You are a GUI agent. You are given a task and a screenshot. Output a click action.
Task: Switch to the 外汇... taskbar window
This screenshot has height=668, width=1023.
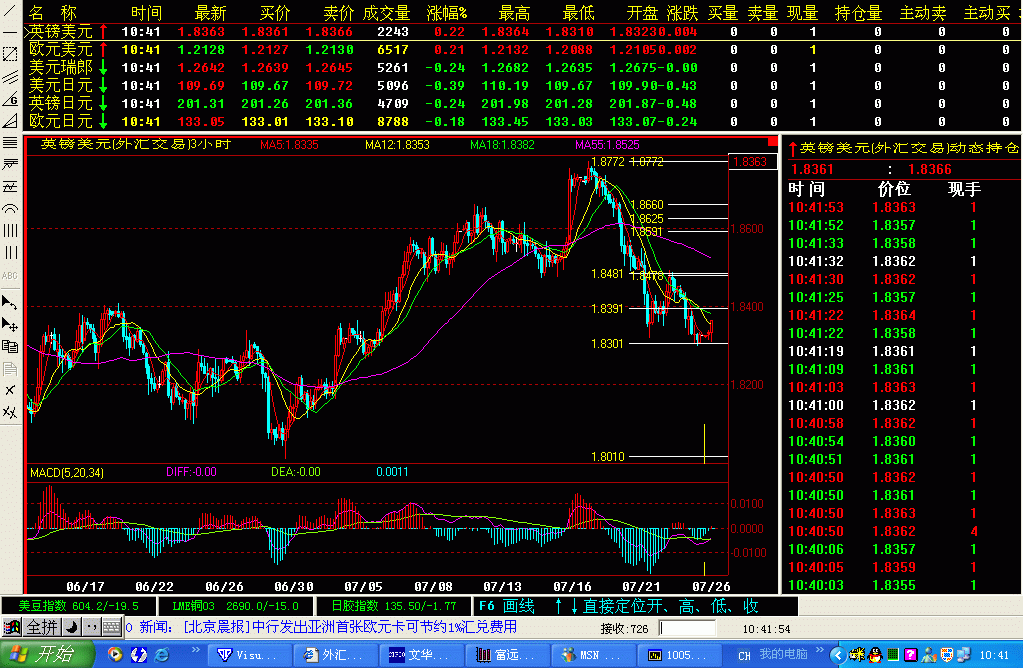click(x=335, y=655)
